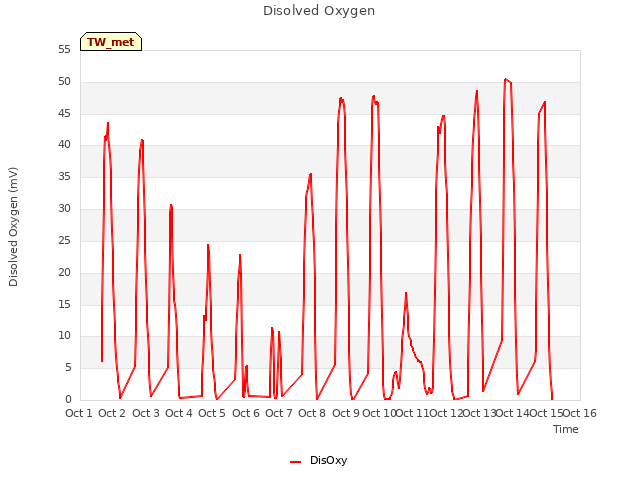Click the y-axis value 15
Viewport: 640px width, 480px height.
point(64,304)
